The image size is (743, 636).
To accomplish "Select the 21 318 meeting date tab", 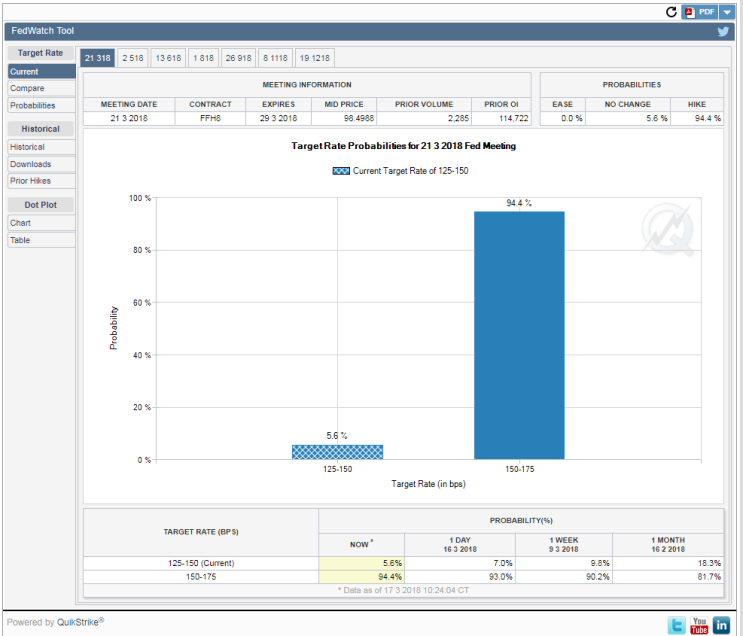I will tap(97, 58).
